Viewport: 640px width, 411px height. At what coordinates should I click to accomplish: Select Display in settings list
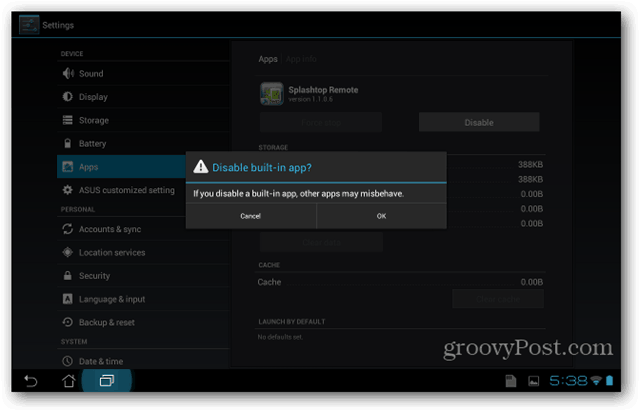[x=142, y=97]
